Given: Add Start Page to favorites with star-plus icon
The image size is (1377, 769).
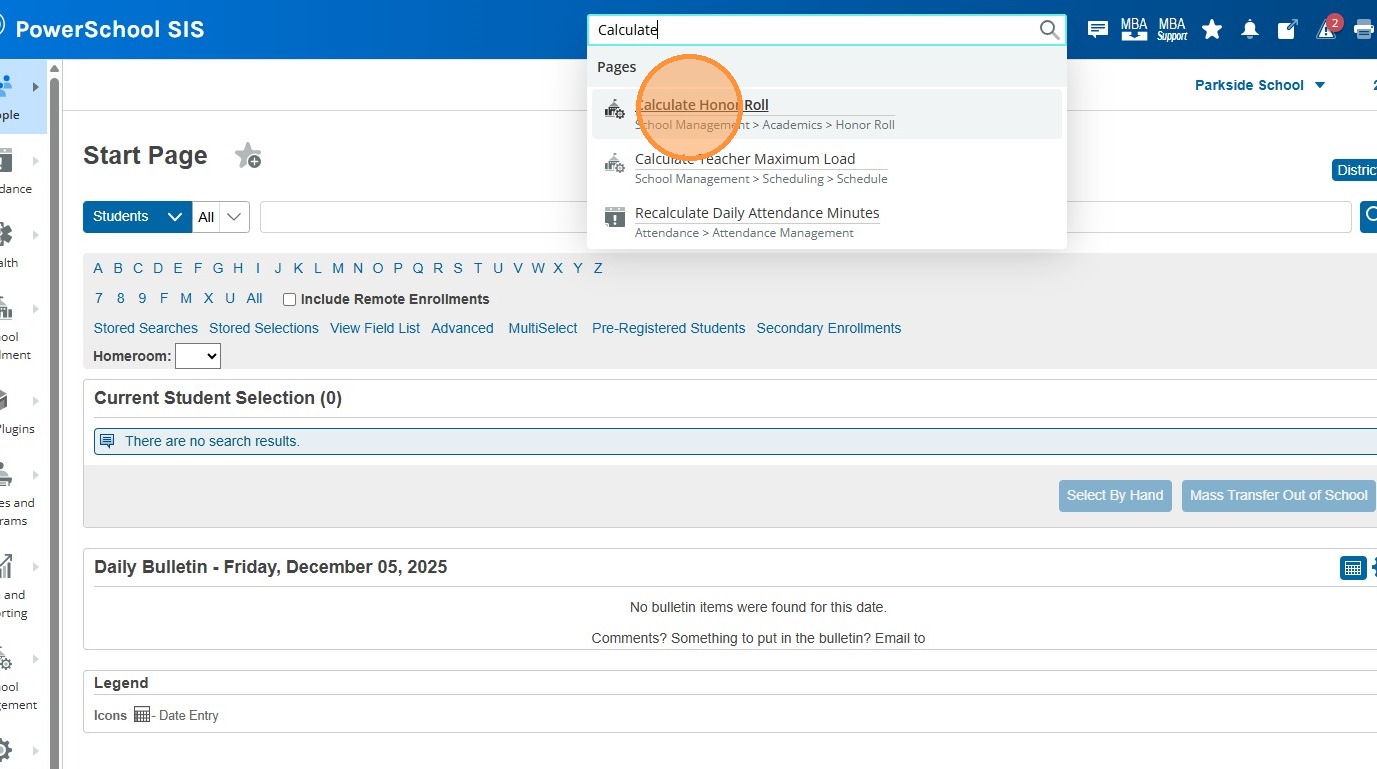Looking at the screenshot, I should pyautogui.click(x=247, y=156).
